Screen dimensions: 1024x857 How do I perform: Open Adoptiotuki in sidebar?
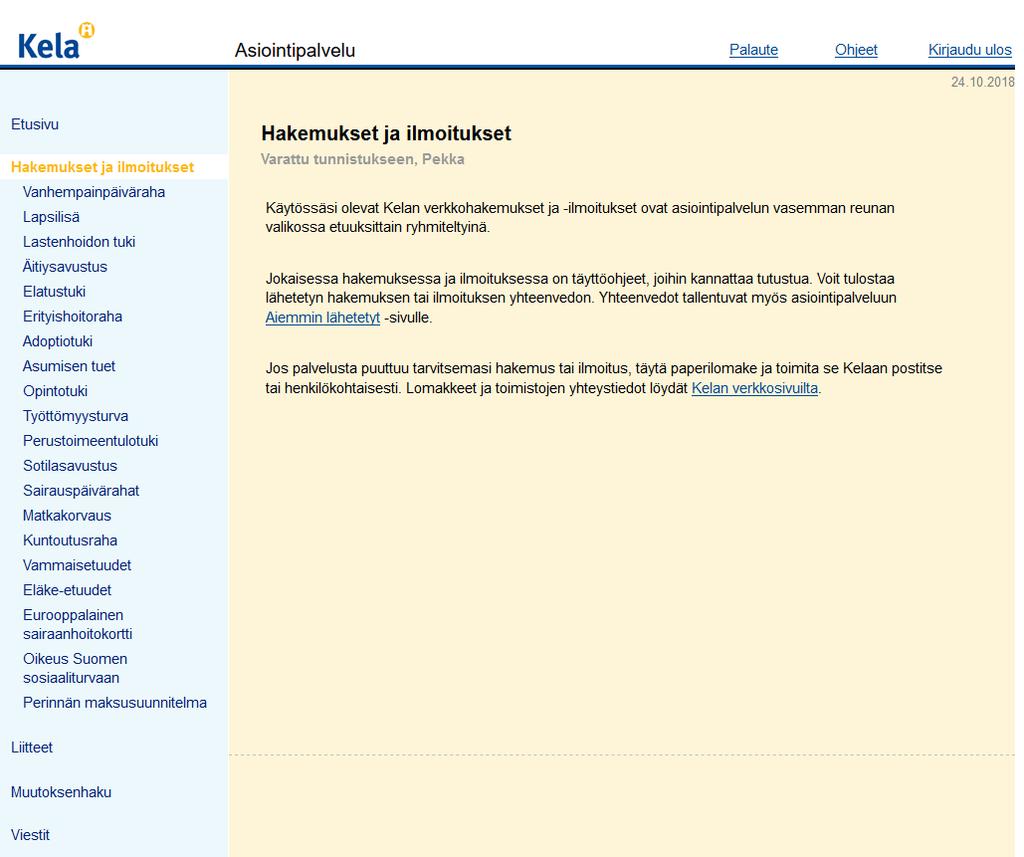click(x=57, y=341)
